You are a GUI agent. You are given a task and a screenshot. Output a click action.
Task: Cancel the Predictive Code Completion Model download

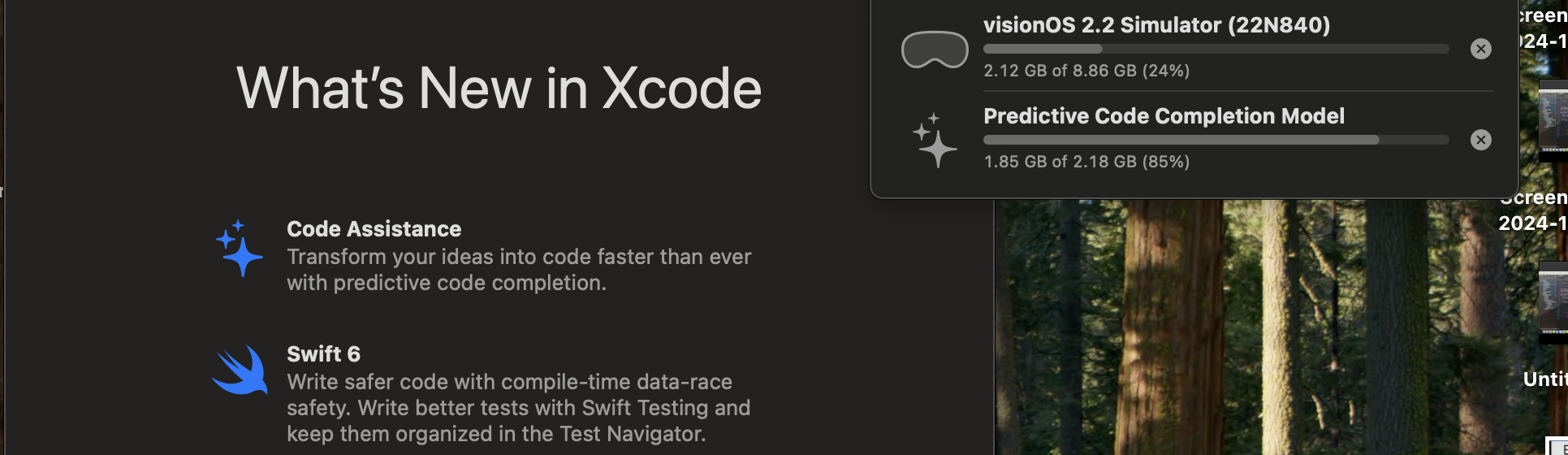1480,140
